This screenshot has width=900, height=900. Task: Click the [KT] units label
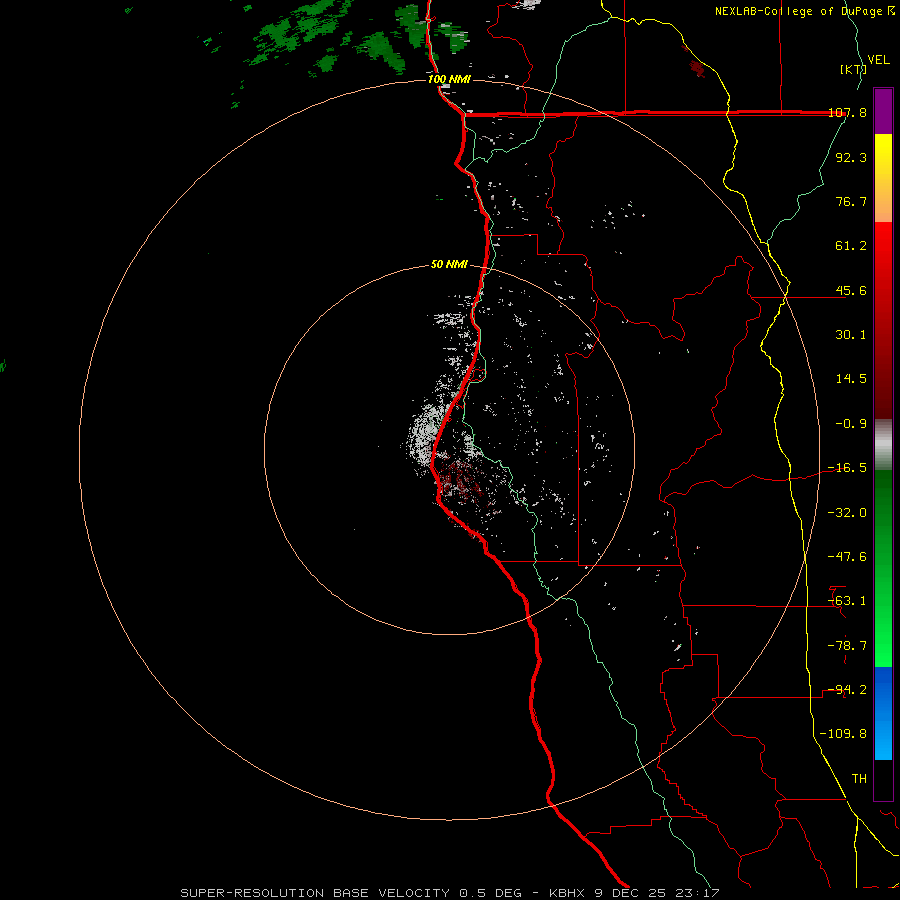tap(852, 69)
